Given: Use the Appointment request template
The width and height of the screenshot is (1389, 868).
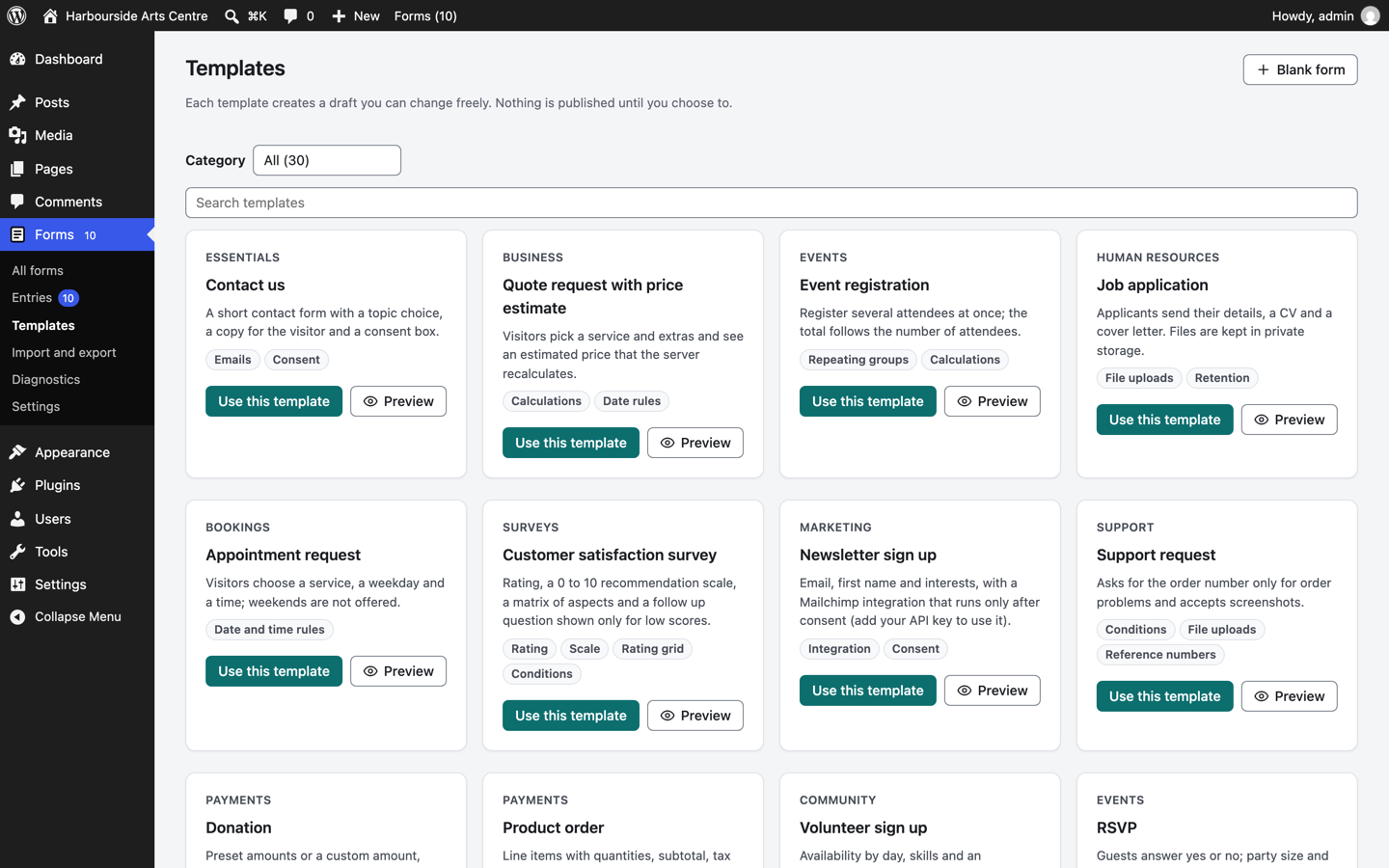Looking at the screenshot, I should point(274,671).
